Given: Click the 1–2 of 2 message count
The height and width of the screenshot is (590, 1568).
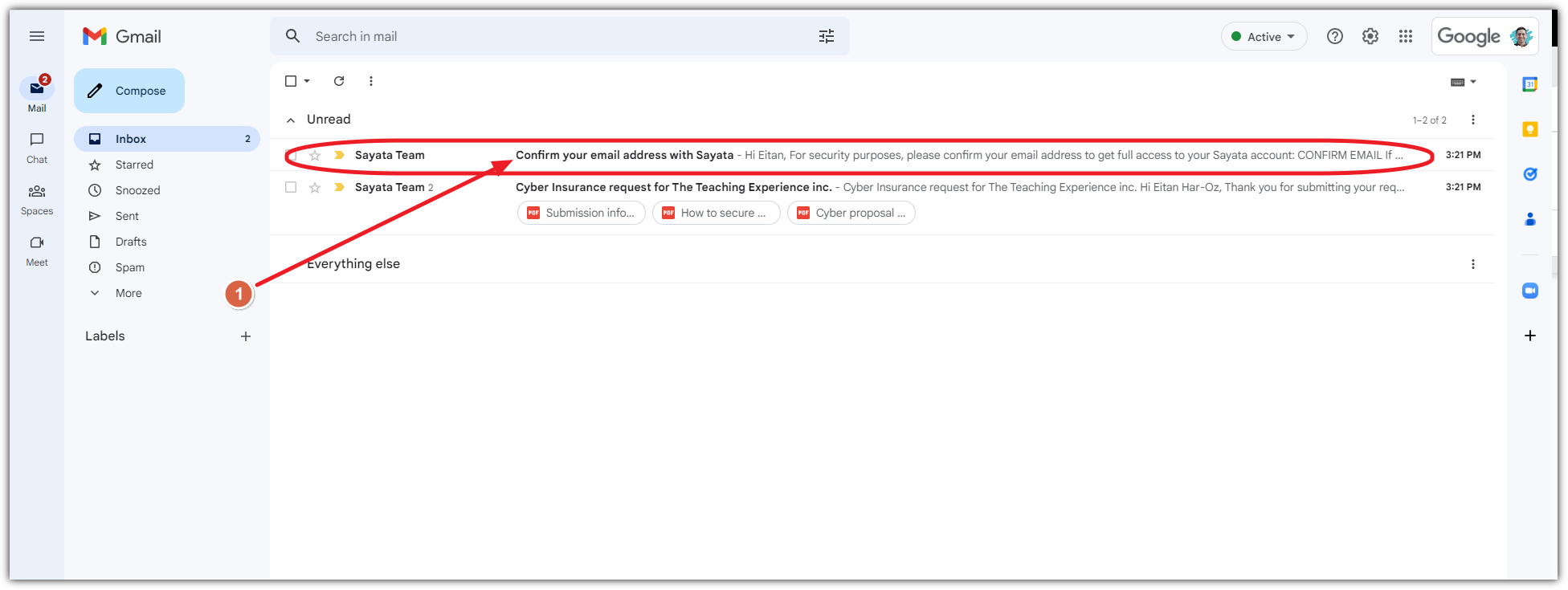Looking at the screenshot, I should coord(1430,120).
